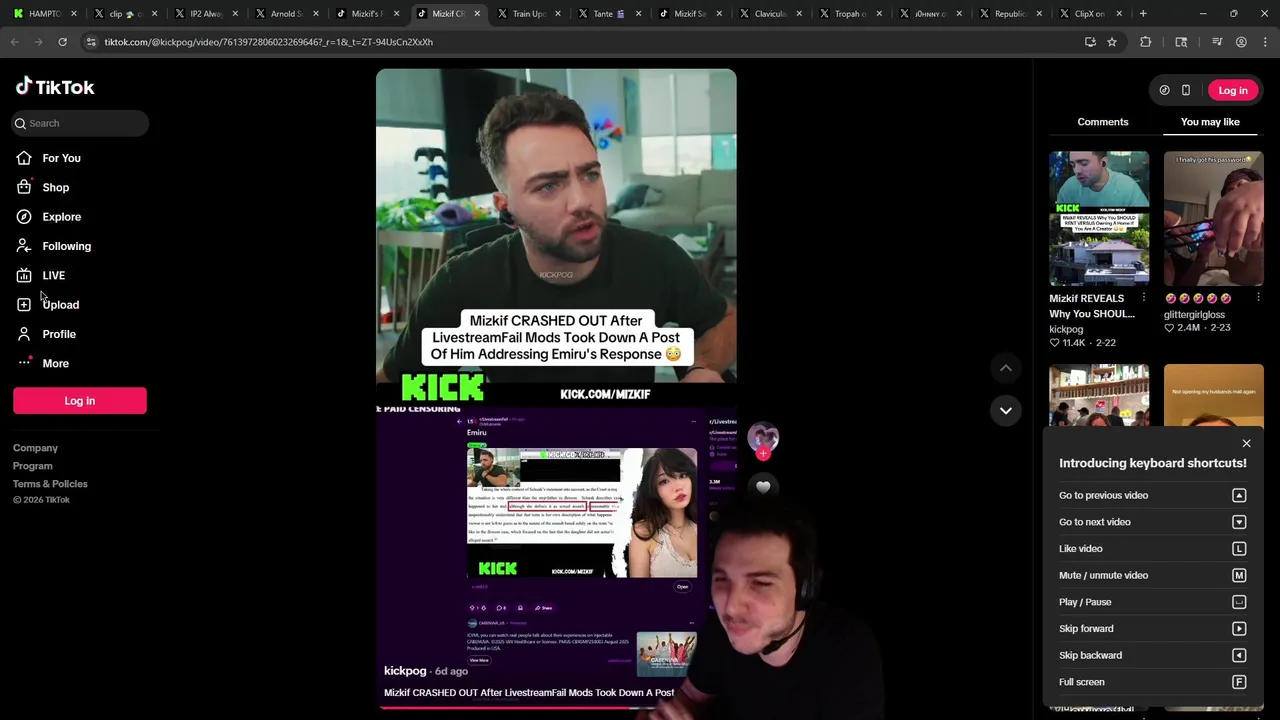Click the Mute / unmute shortcut key M
Screen dimensions: 1280x720
click(x=1239, y=575)
